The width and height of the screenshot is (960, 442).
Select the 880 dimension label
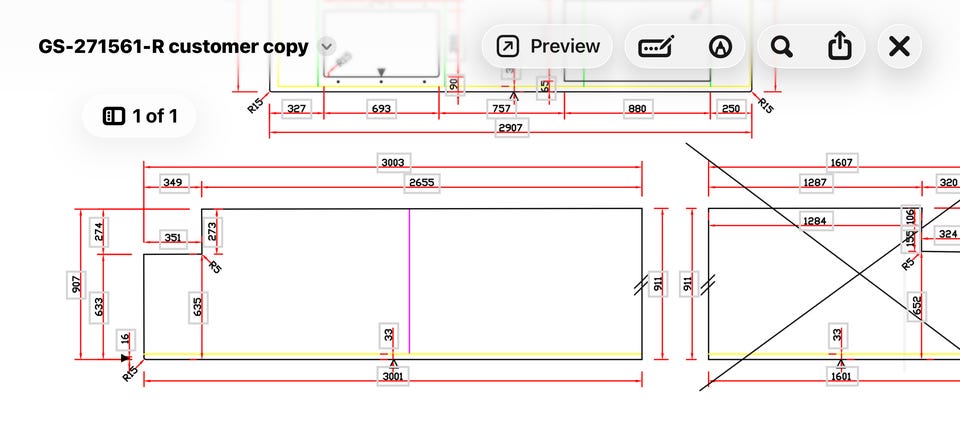(x=638, y=109)
